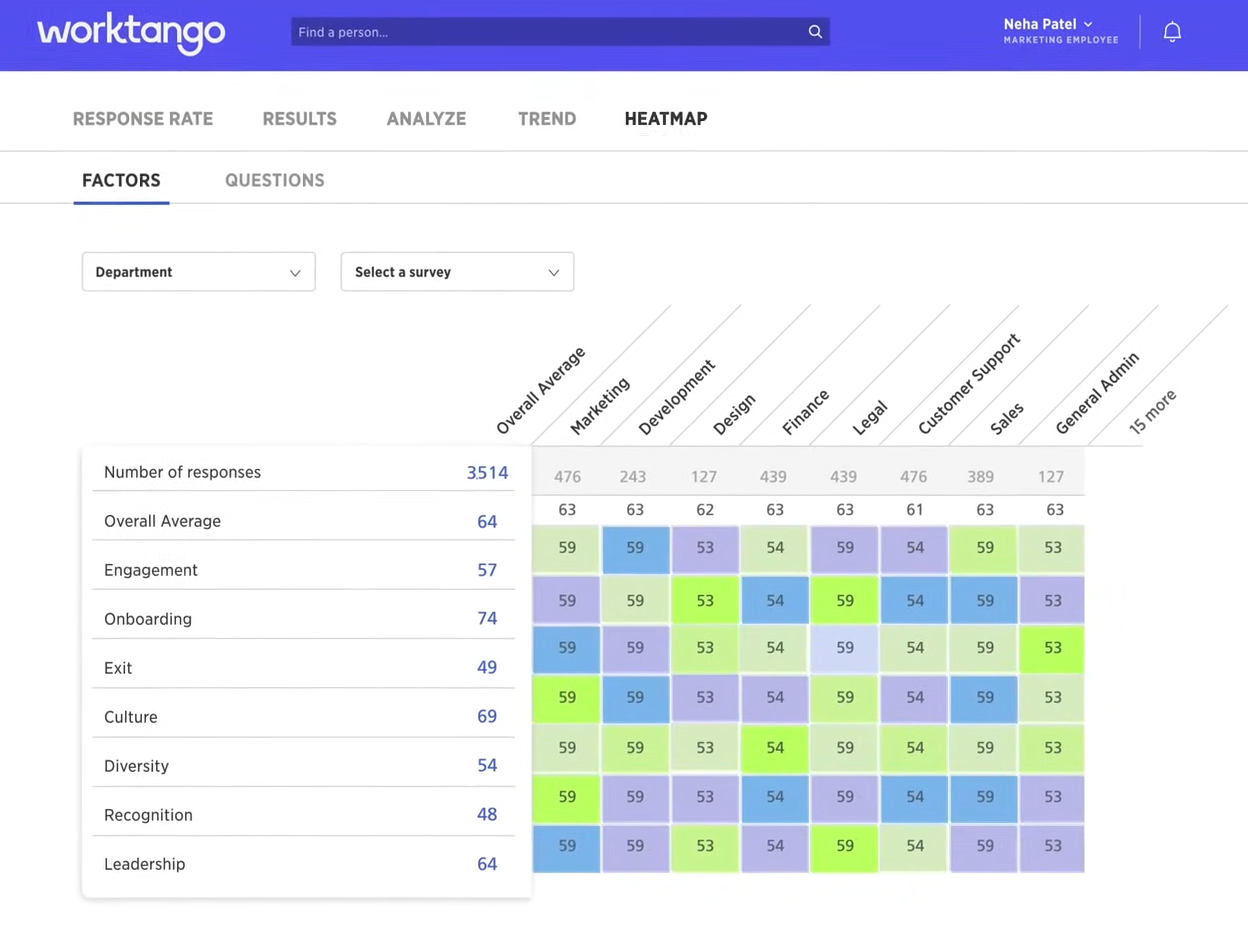Open the ANALYZE section
Image resolution: width=1248 pixels, height=937 pixels.
(426, 118)
